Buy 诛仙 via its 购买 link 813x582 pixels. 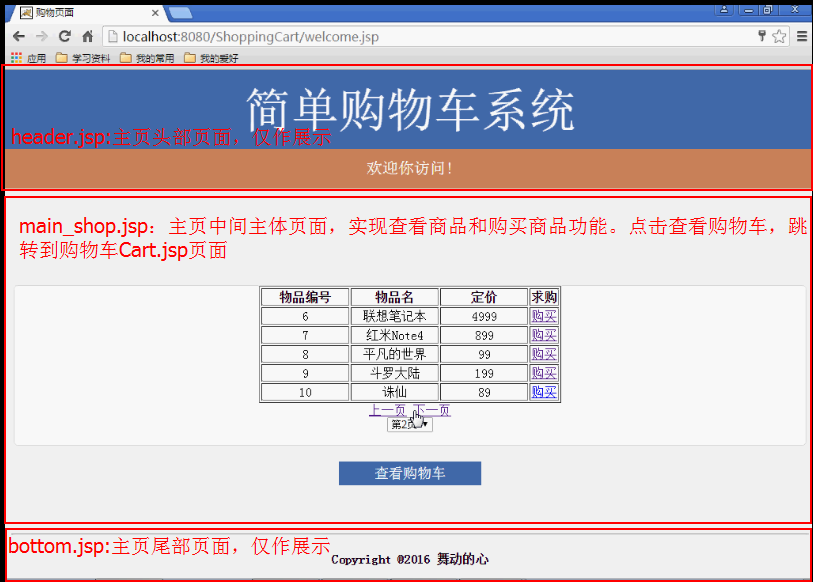point(544,392)
